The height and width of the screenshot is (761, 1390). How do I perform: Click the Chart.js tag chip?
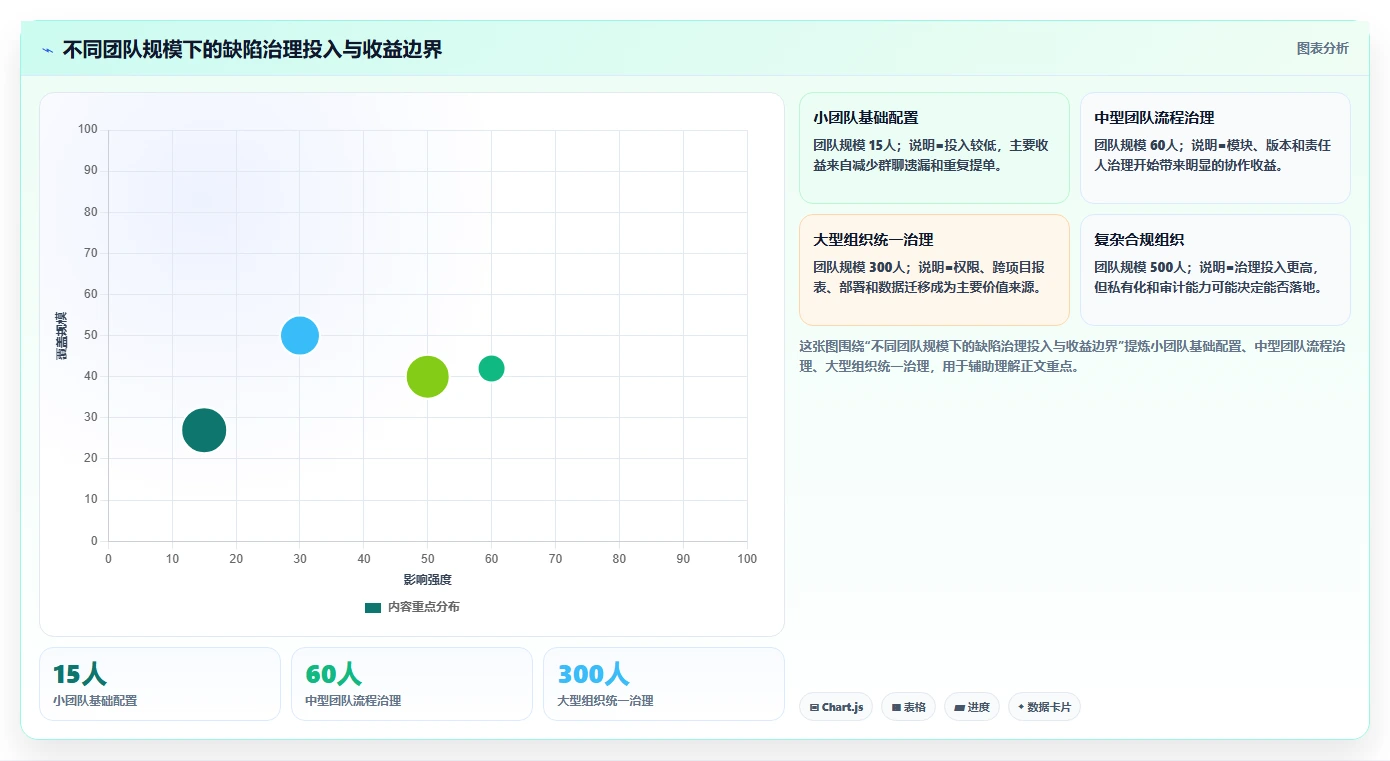coord(836,707)
